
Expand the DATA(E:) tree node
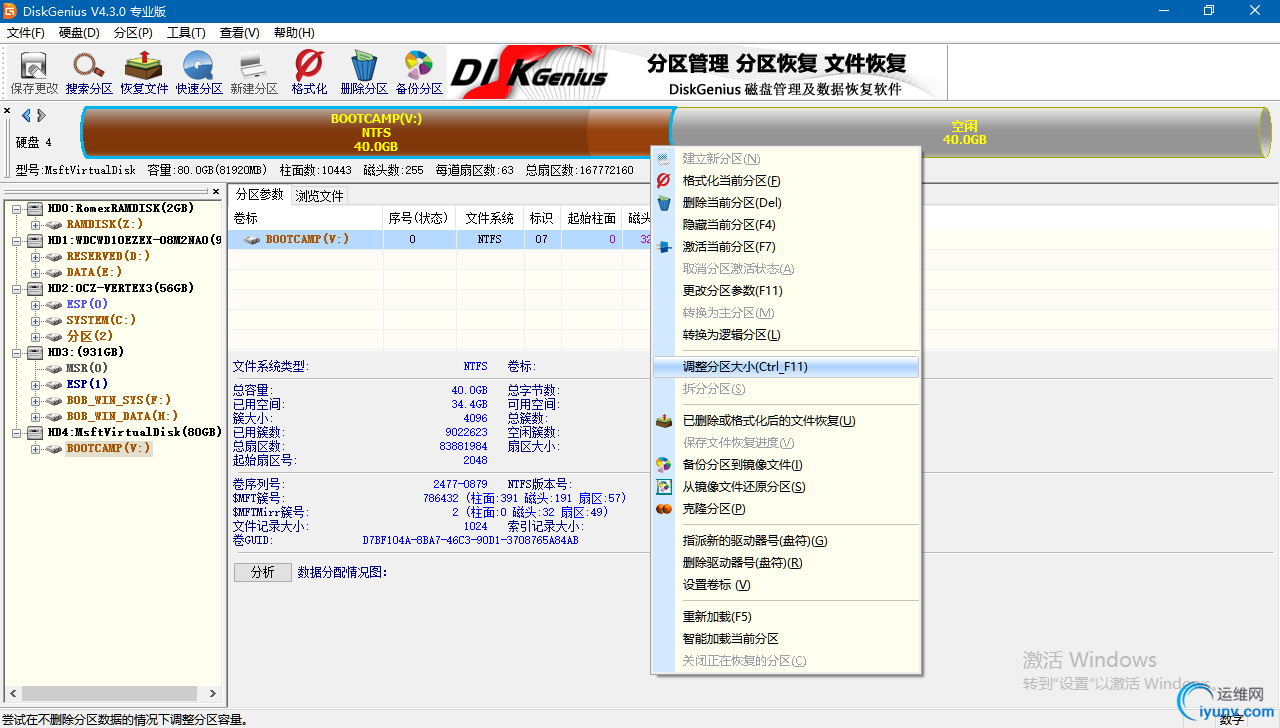[x=35, y=272]
